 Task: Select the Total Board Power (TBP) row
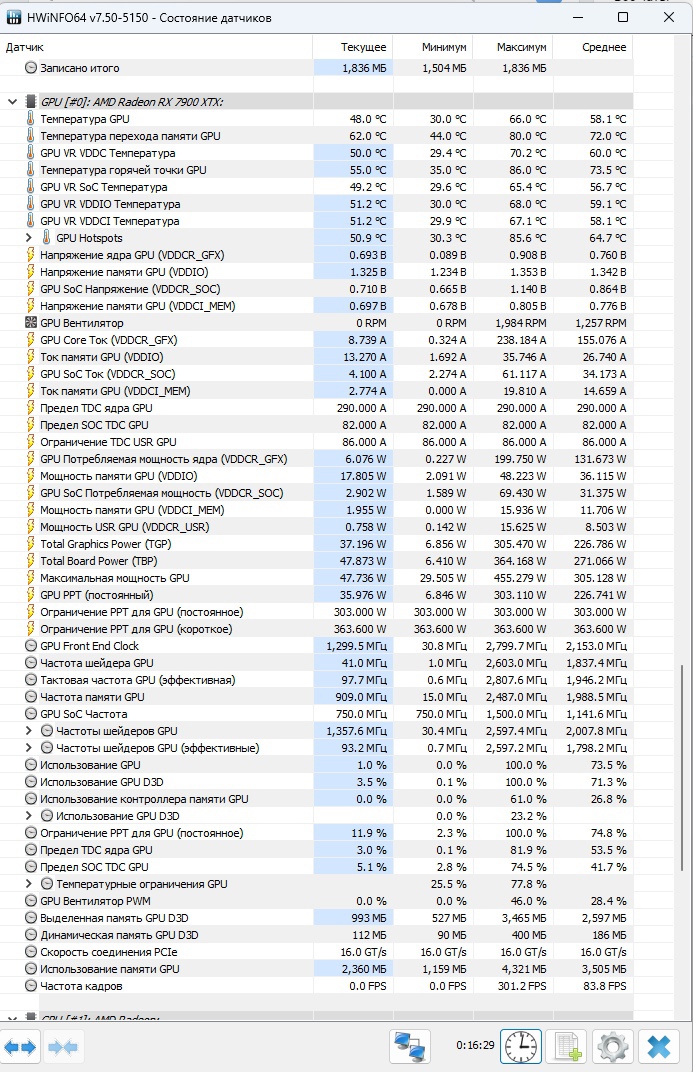pyautogui.click(x=316, y=561)
